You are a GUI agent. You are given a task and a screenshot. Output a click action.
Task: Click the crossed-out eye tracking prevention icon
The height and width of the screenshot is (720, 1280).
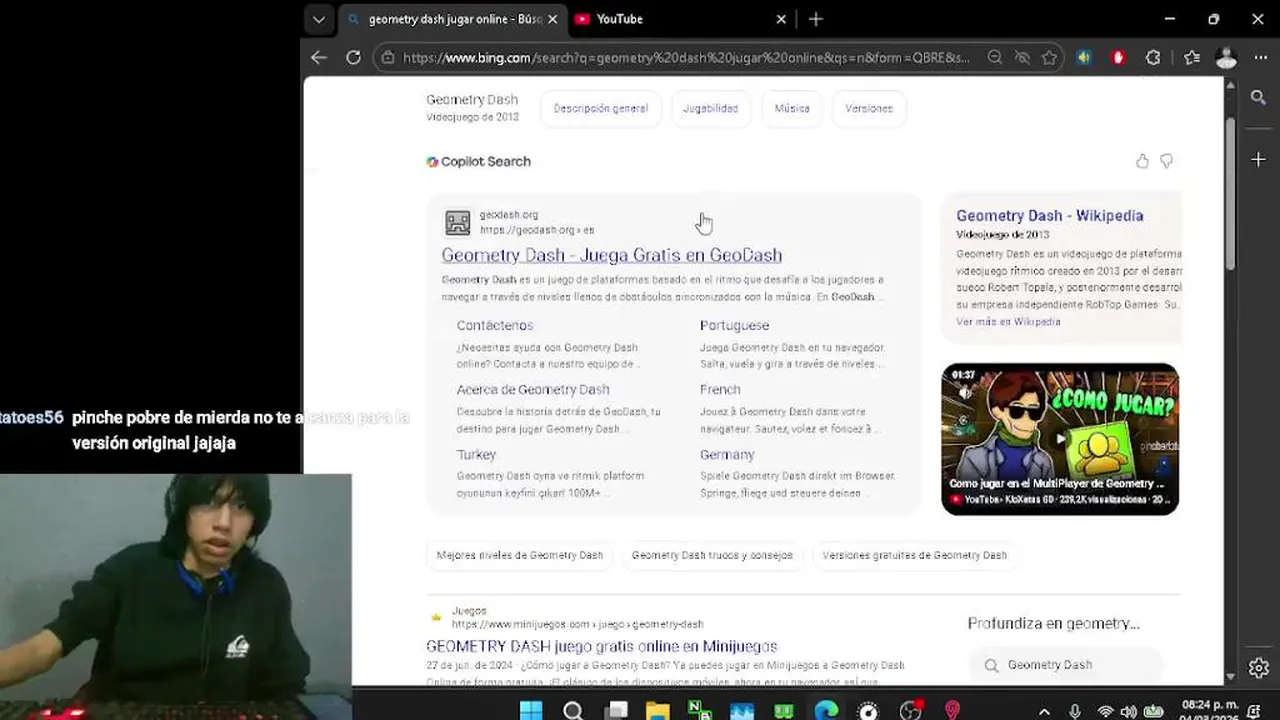coord(1022,58)
